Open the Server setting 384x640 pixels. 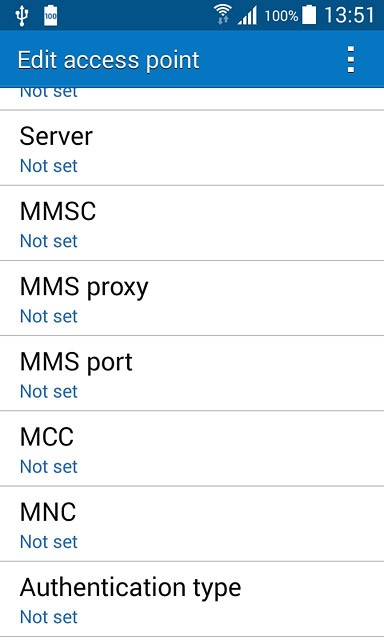tap(192, 148)
